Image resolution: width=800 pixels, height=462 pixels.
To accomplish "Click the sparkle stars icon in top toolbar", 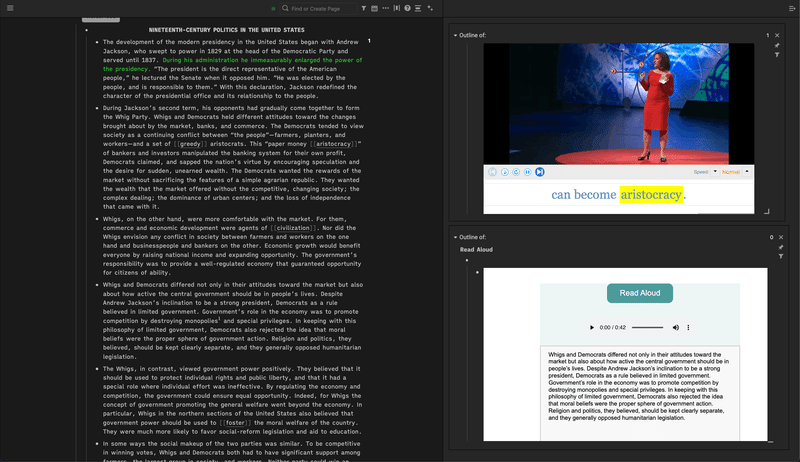I will click(430, 8).
